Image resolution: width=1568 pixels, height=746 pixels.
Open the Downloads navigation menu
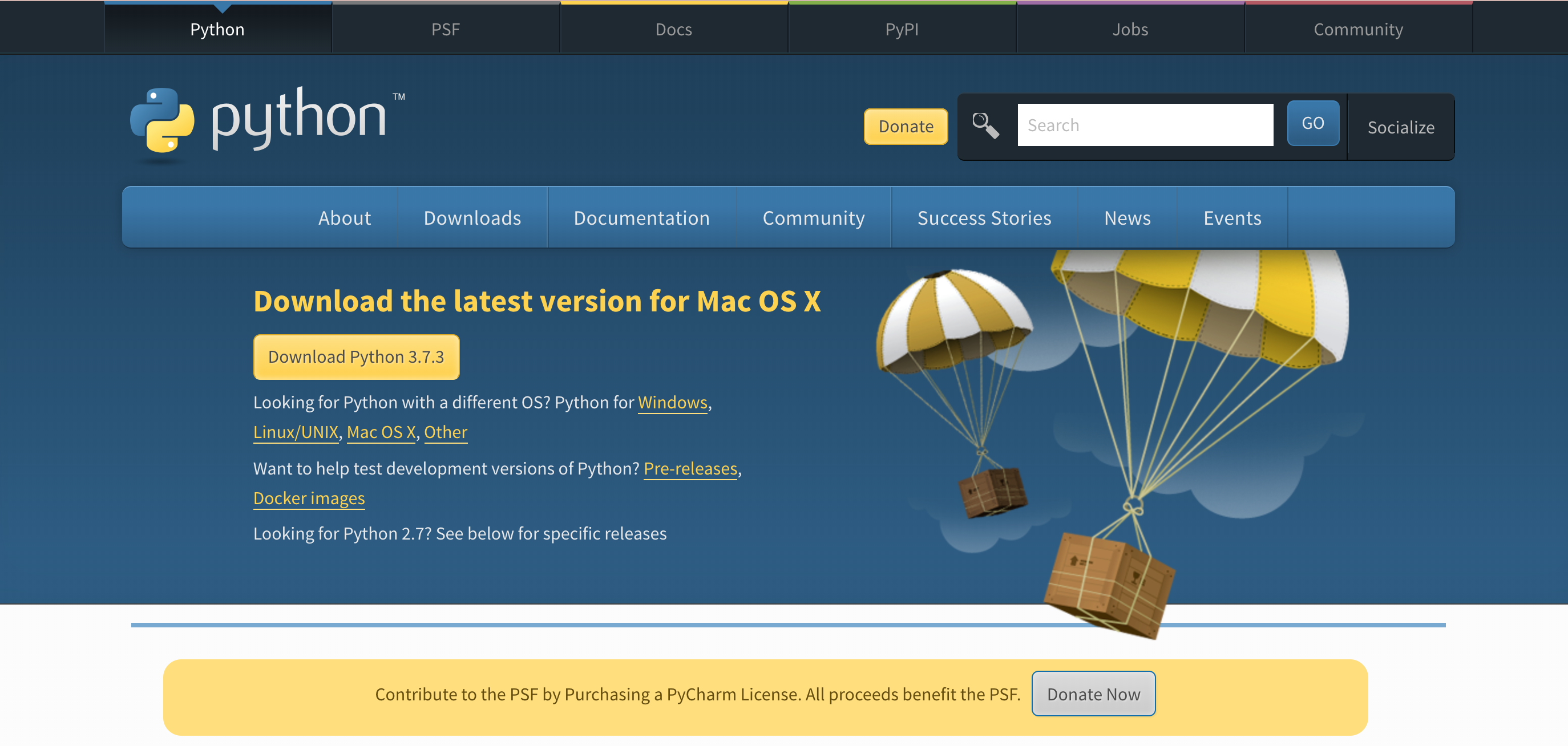tap(472, 218)
